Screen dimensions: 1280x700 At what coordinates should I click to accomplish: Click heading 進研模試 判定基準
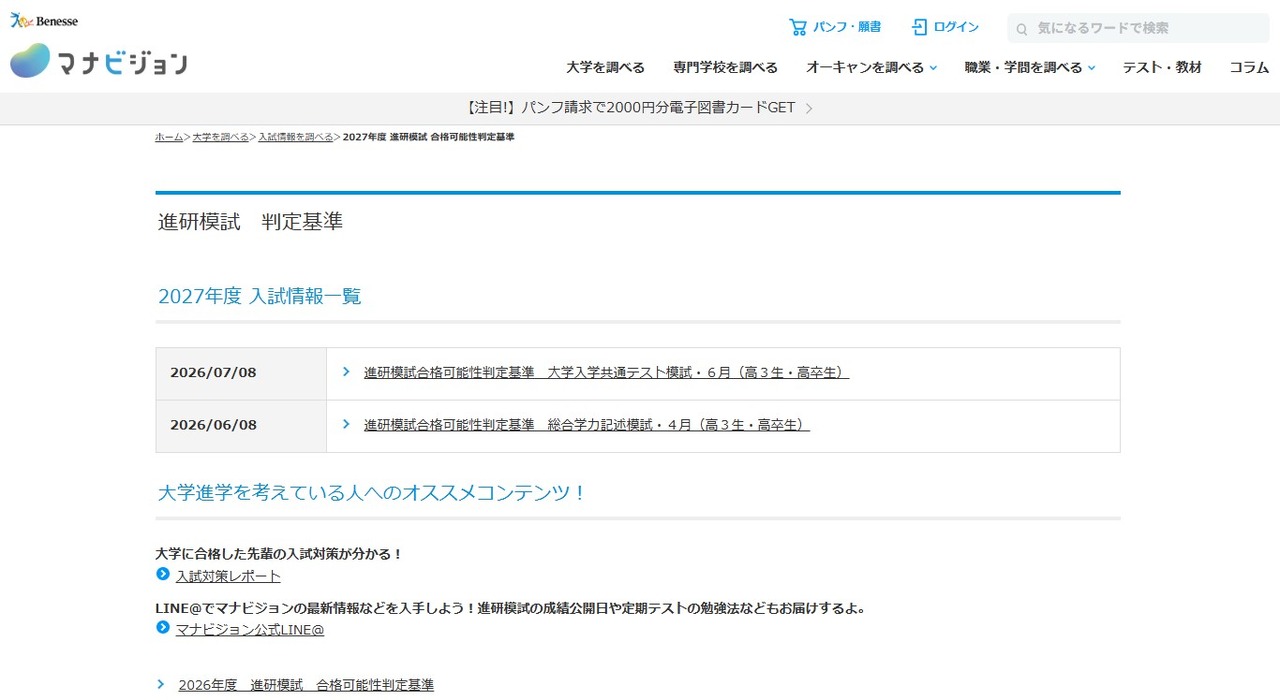(250, 222)
